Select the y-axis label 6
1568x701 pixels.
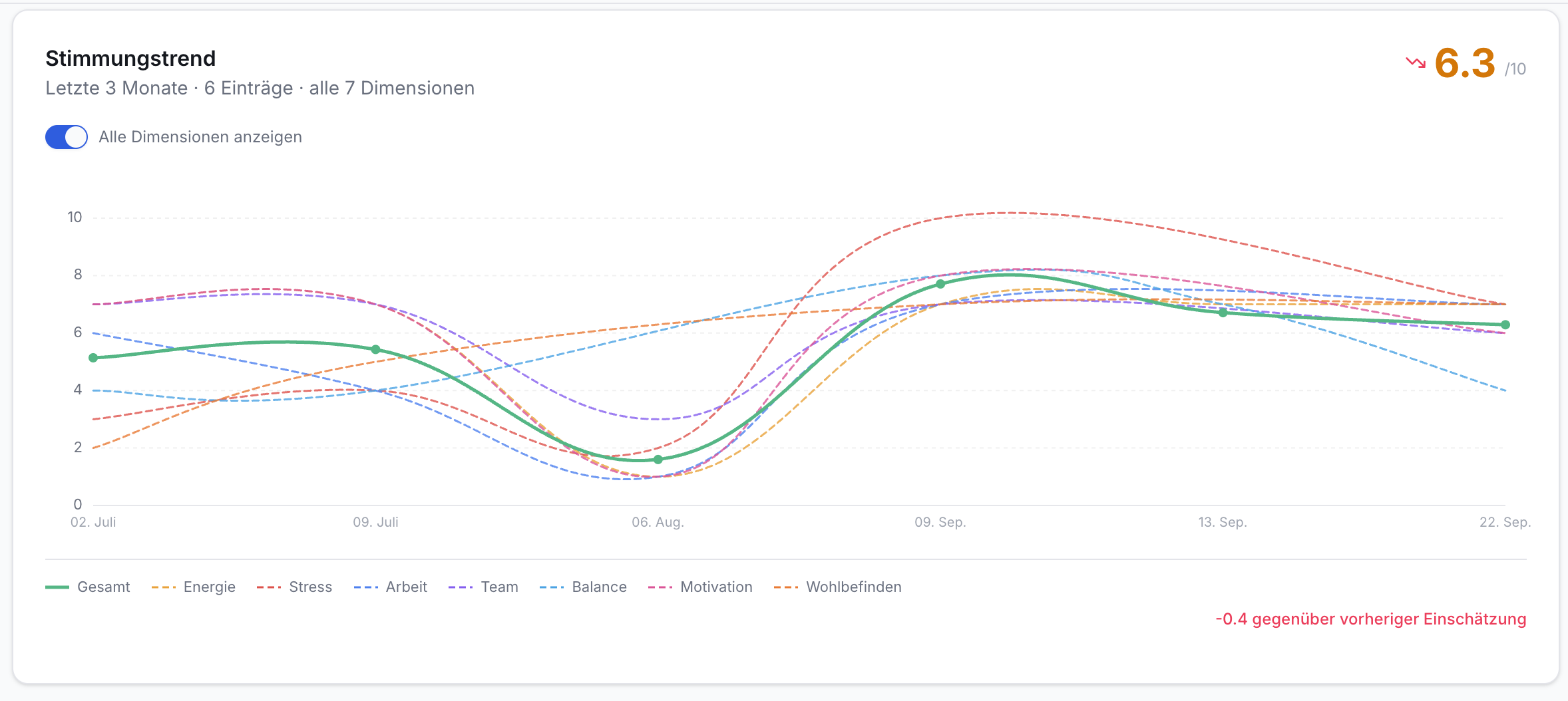pyautogui.click(x=78, y=333)
